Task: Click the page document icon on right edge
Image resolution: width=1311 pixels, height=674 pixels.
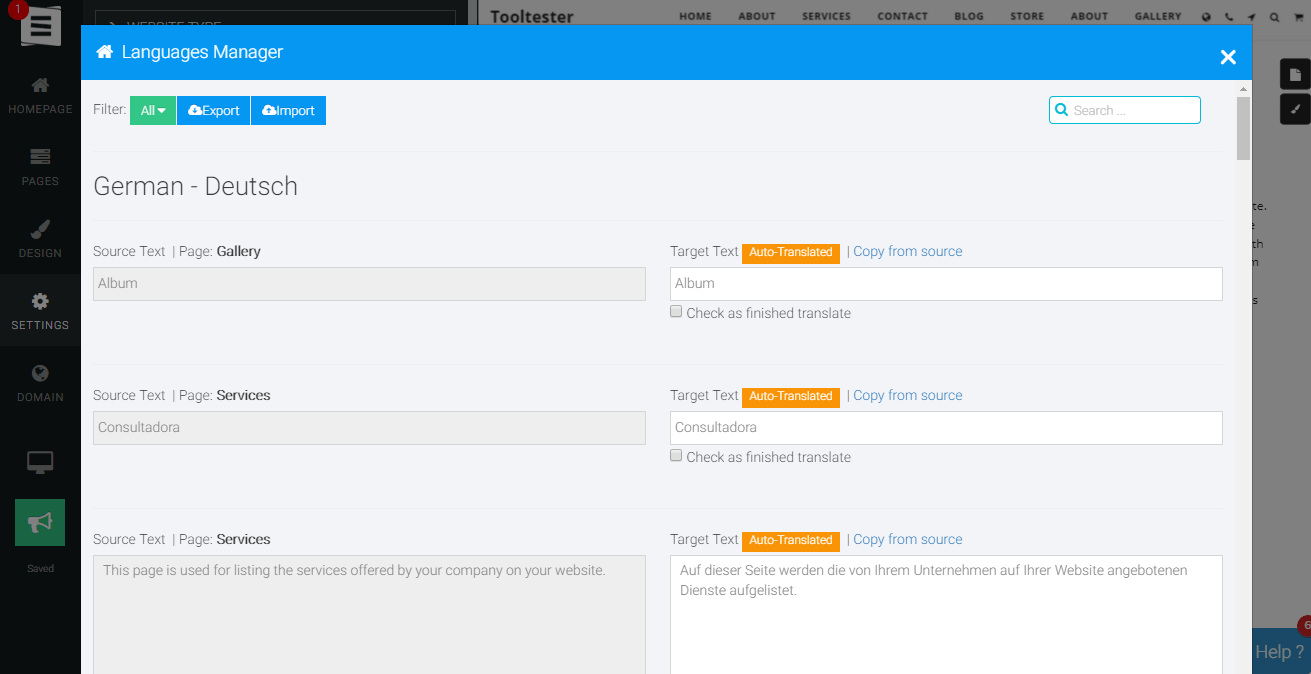Action: click(x=1295, y=74)
